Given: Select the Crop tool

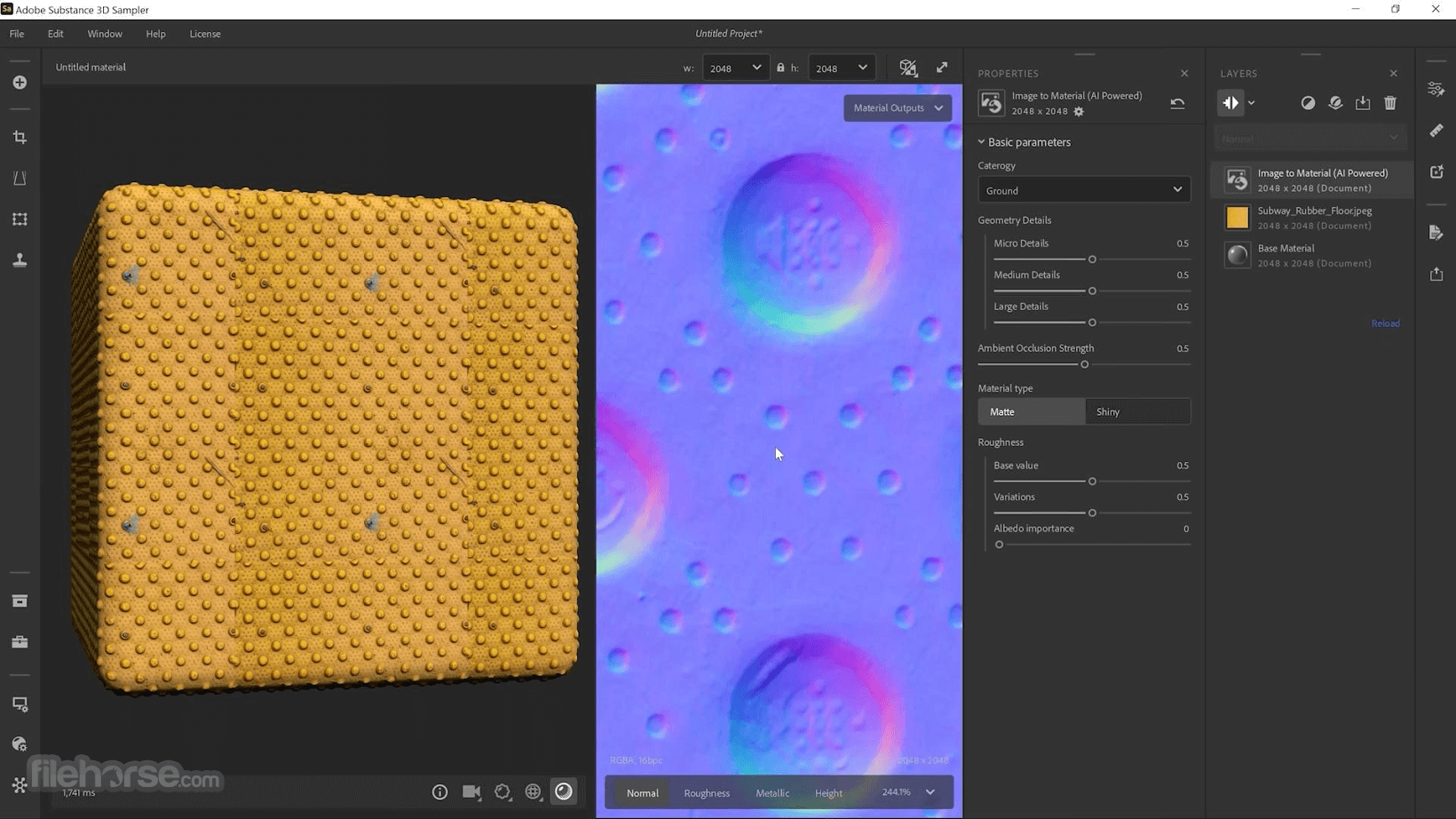Looking at the screenshot, I should click(x=20, y=138).
